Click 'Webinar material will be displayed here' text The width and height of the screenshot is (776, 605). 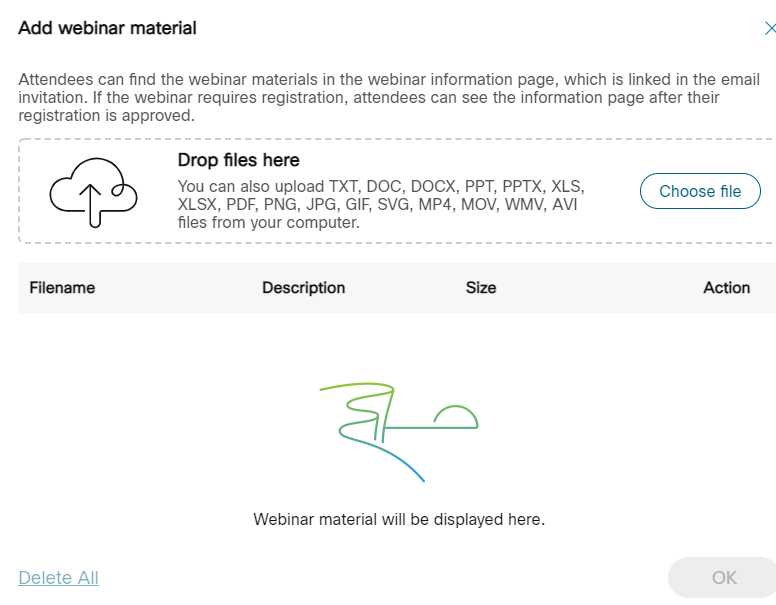398,520
